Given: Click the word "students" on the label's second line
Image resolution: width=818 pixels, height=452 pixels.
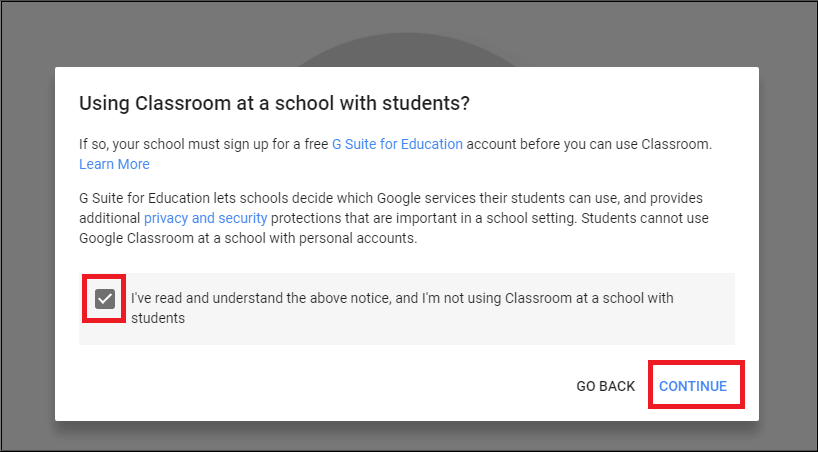Looking at the screenshot, I should pyautogui.click(x=158, y=318).
